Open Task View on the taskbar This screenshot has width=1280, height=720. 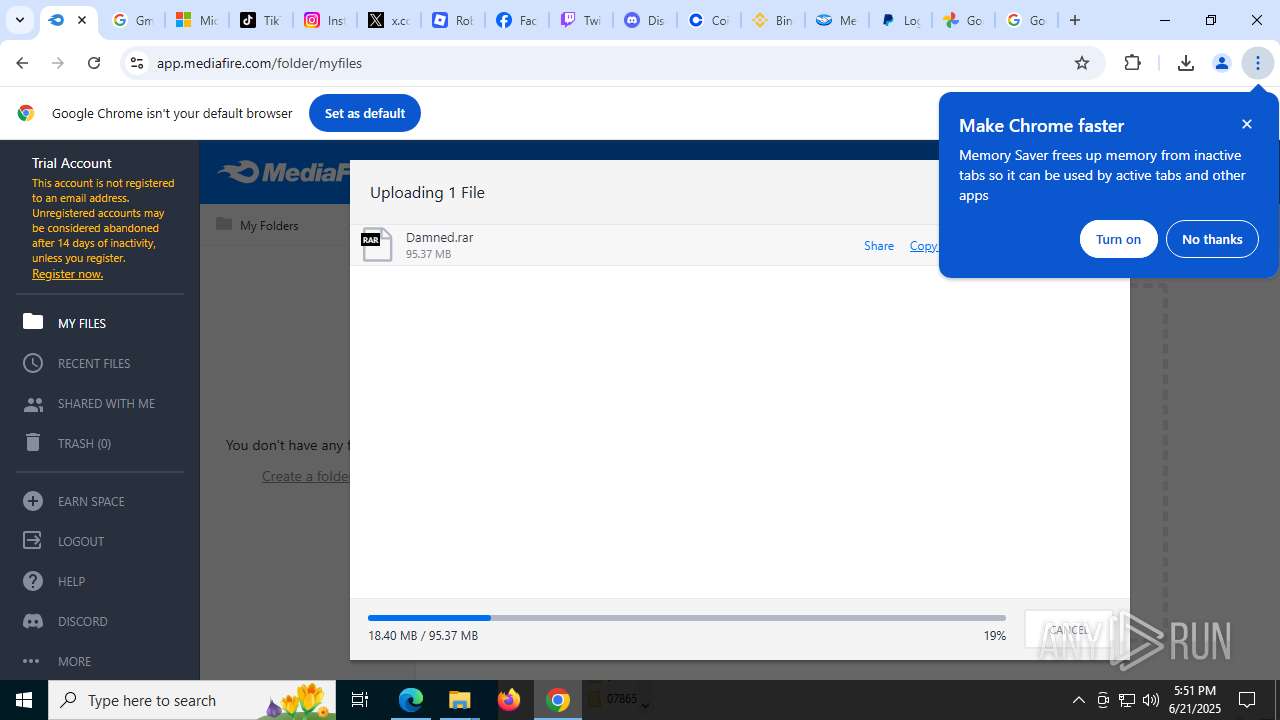pos(361,700)
